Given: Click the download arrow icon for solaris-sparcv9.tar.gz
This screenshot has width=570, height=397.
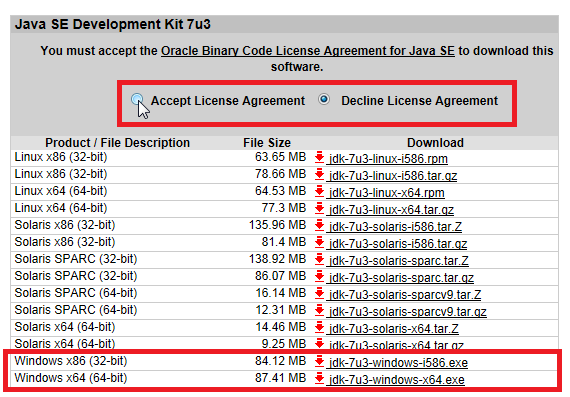Looking at the screenshot, I should (x=320, y=310).
